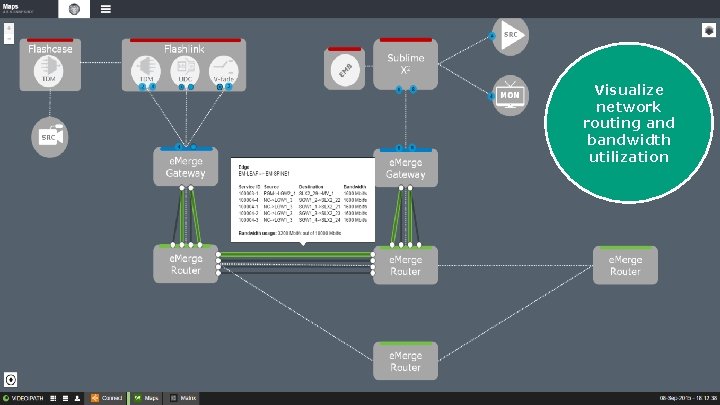Click the date and time in status bar

(x=688, y=398)
